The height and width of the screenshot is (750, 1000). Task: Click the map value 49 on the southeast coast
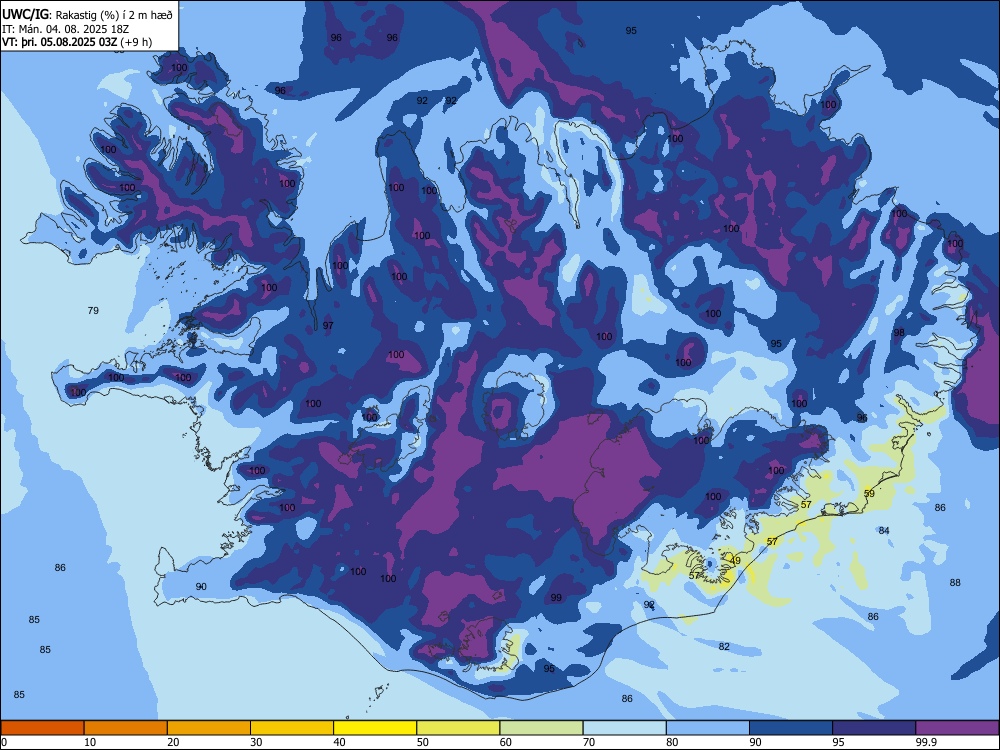(x=735, y=561)
